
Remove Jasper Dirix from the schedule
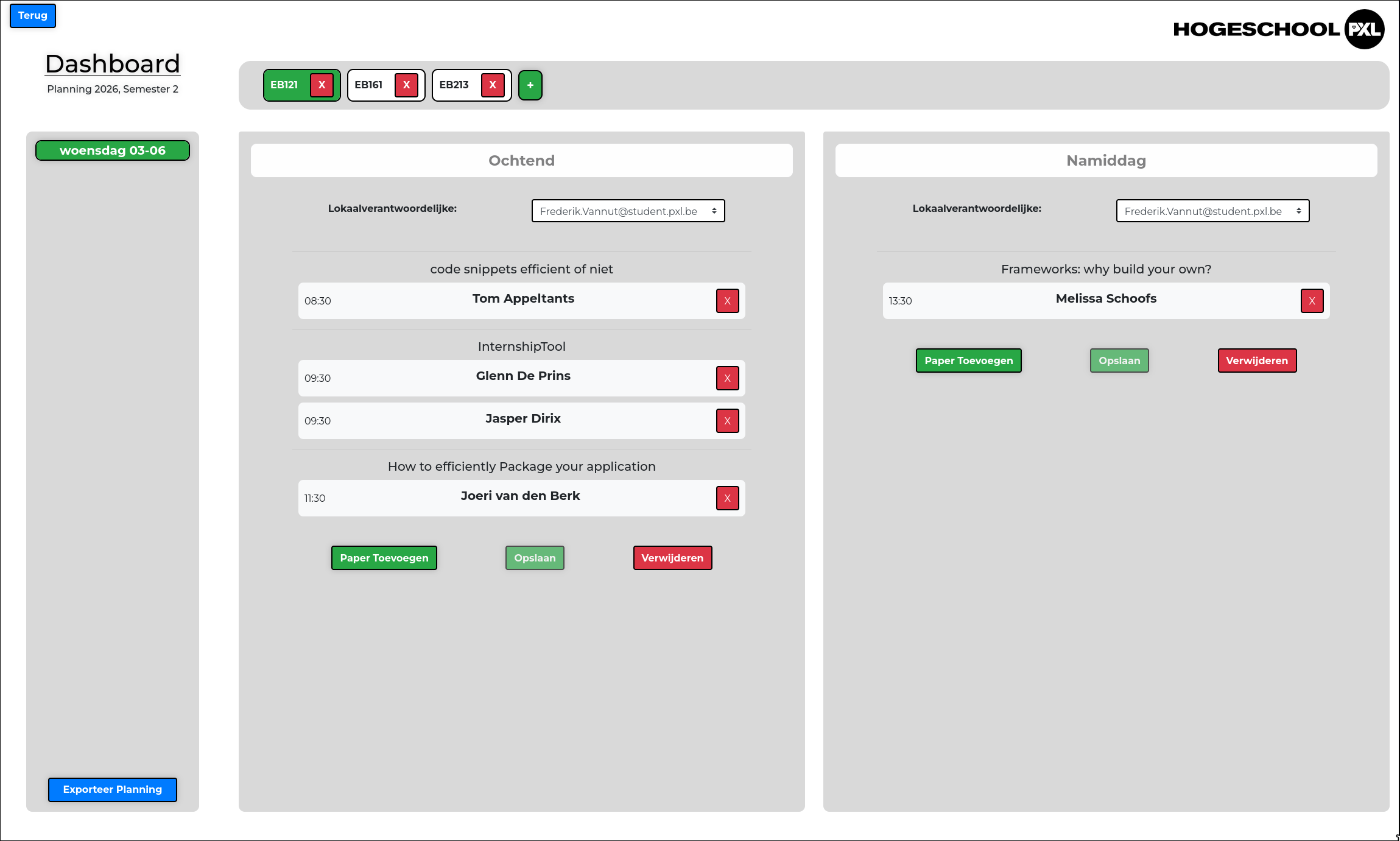[x=727, y=421]
